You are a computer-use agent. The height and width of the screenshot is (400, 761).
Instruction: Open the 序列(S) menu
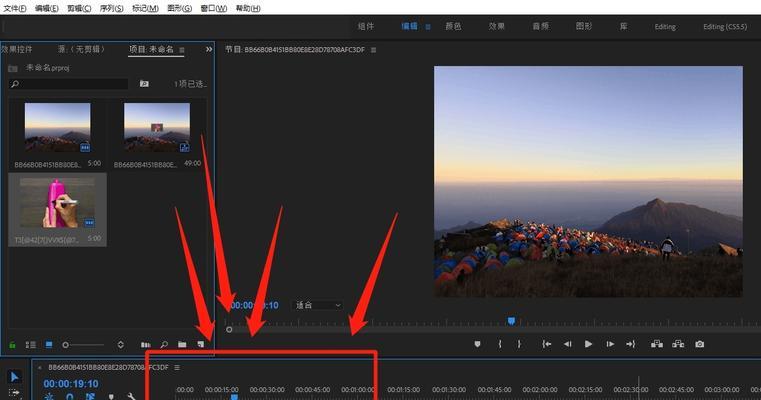[112, 8]
